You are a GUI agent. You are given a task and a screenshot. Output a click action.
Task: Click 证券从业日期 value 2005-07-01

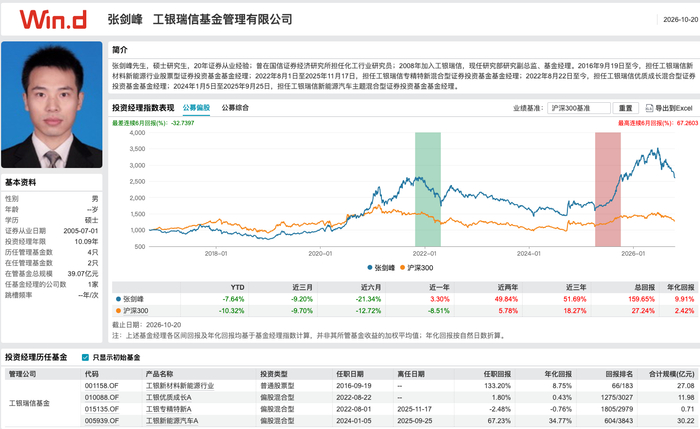(81, 231)
